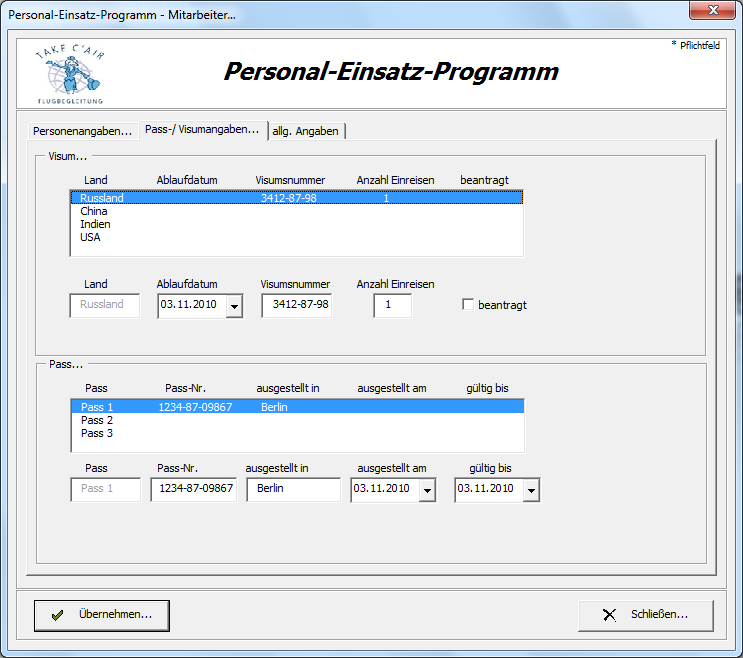Open the allg. Angaben tab
The image size is (743, 658).
click(x=306, y=131)
